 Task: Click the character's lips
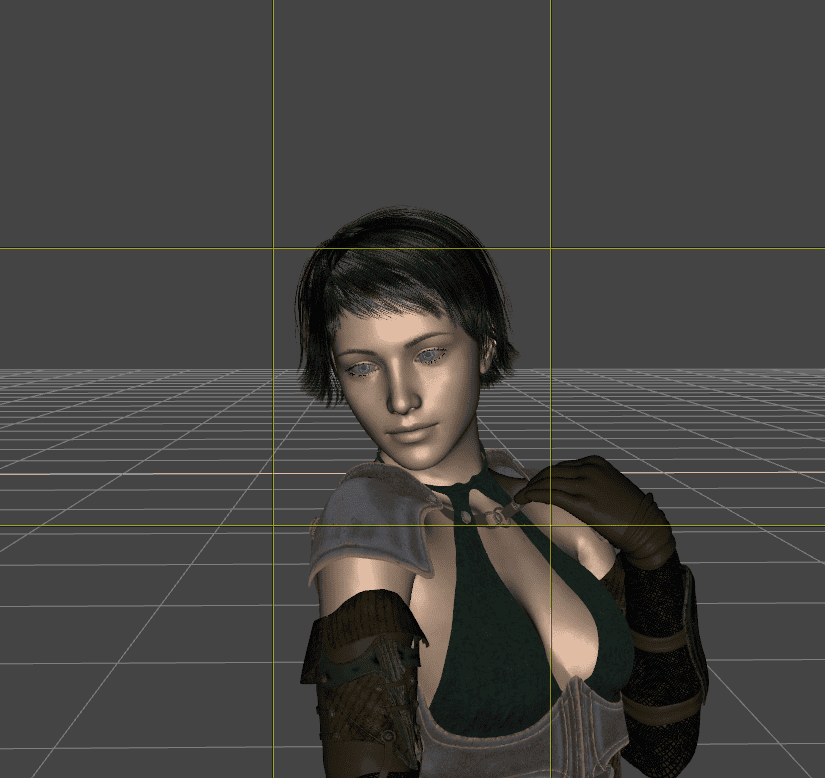[410, 435]
